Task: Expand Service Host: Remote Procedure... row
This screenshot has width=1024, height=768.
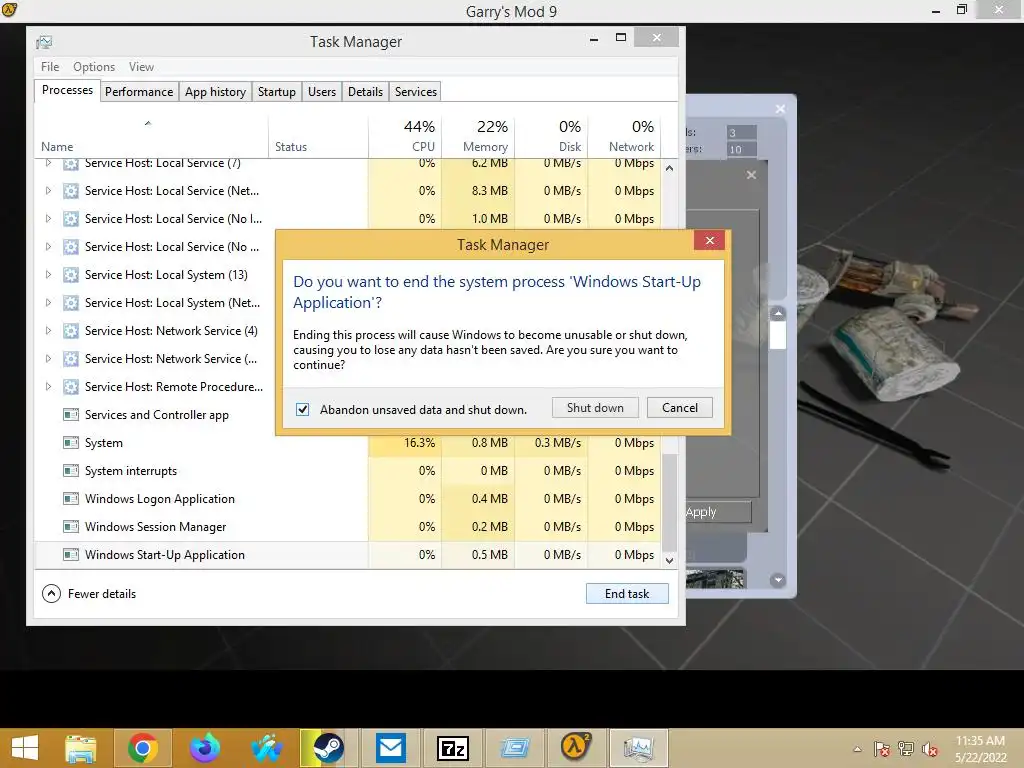Action: click(48, 387)
